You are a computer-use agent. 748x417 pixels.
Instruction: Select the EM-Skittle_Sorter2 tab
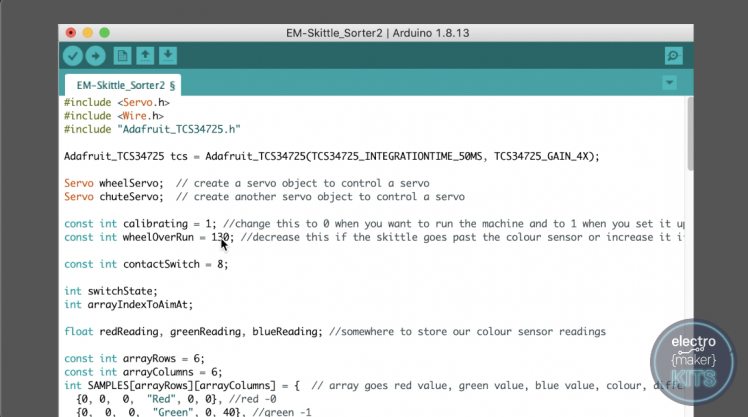[123, 85]
